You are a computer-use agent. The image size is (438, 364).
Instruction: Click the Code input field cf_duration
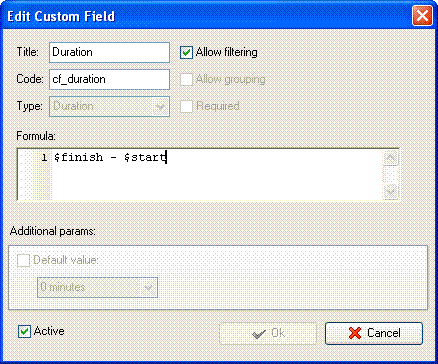click(x=109, y=79)
